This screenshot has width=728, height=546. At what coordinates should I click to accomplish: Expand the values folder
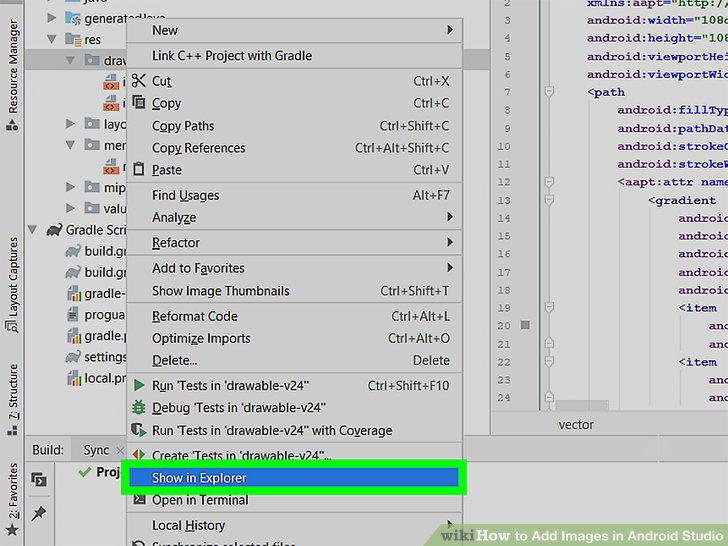(70, 208)
